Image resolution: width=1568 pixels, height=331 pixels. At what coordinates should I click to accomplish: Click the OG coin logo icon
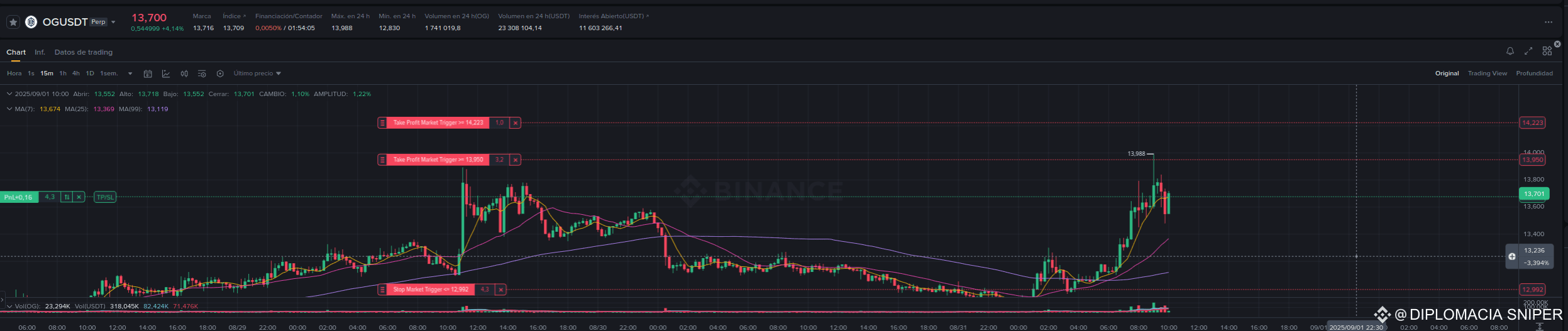coord(31,22)
